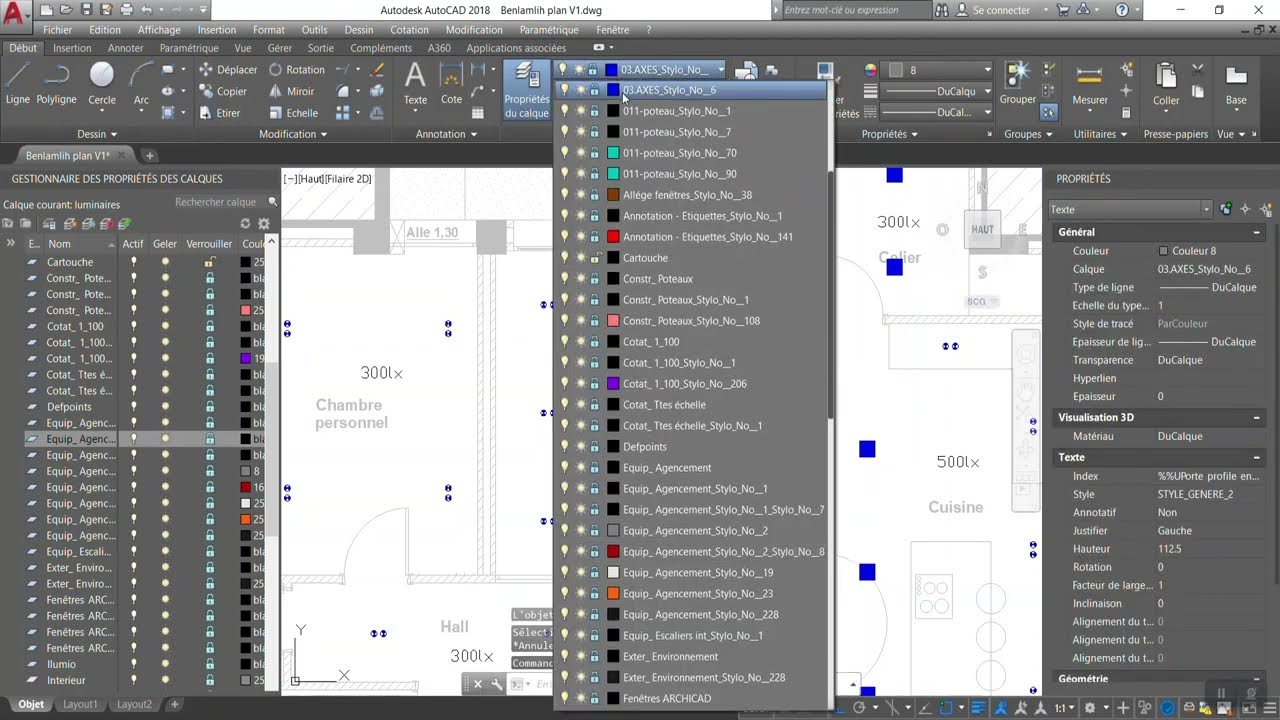Image resolution: width=1280 pixels, height=720 pixels.
Task: Select the Texte annotation tool
Action: [415, 84]
